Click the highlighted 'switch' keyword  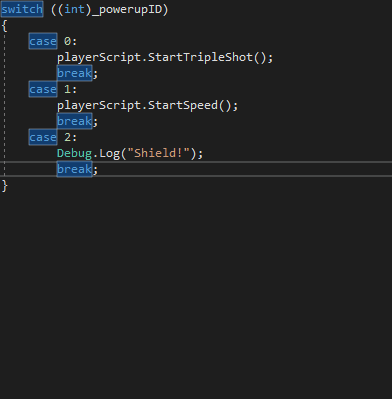22,9
